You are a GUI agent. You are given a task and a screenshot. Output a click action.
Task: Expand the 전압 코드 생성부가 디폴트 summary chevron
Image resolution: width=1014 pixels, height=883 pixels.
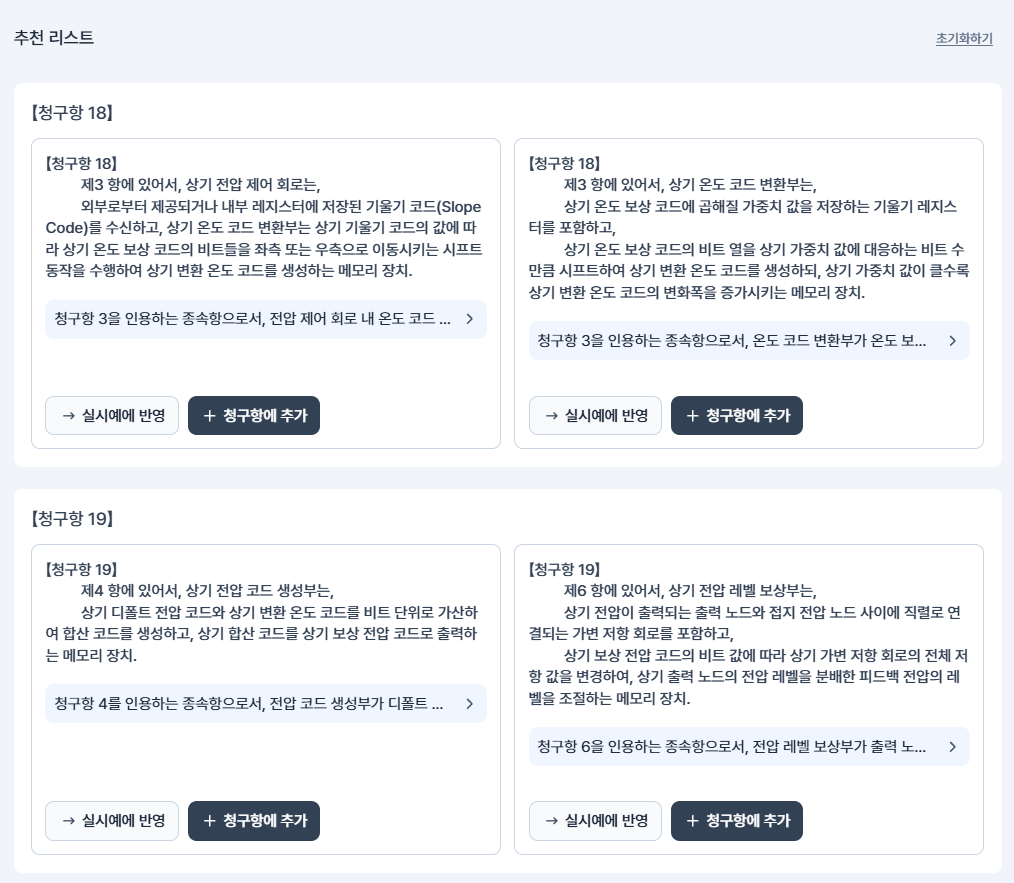pos(469,704)
